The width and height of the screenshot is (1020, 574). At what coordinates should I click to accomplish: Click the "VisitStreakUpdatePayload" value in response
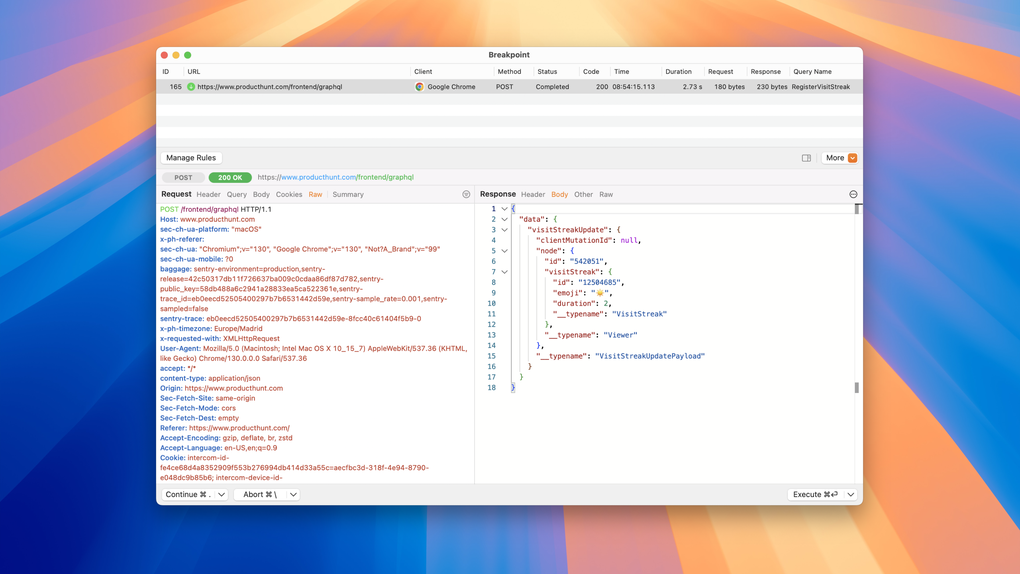click(650, 356)
